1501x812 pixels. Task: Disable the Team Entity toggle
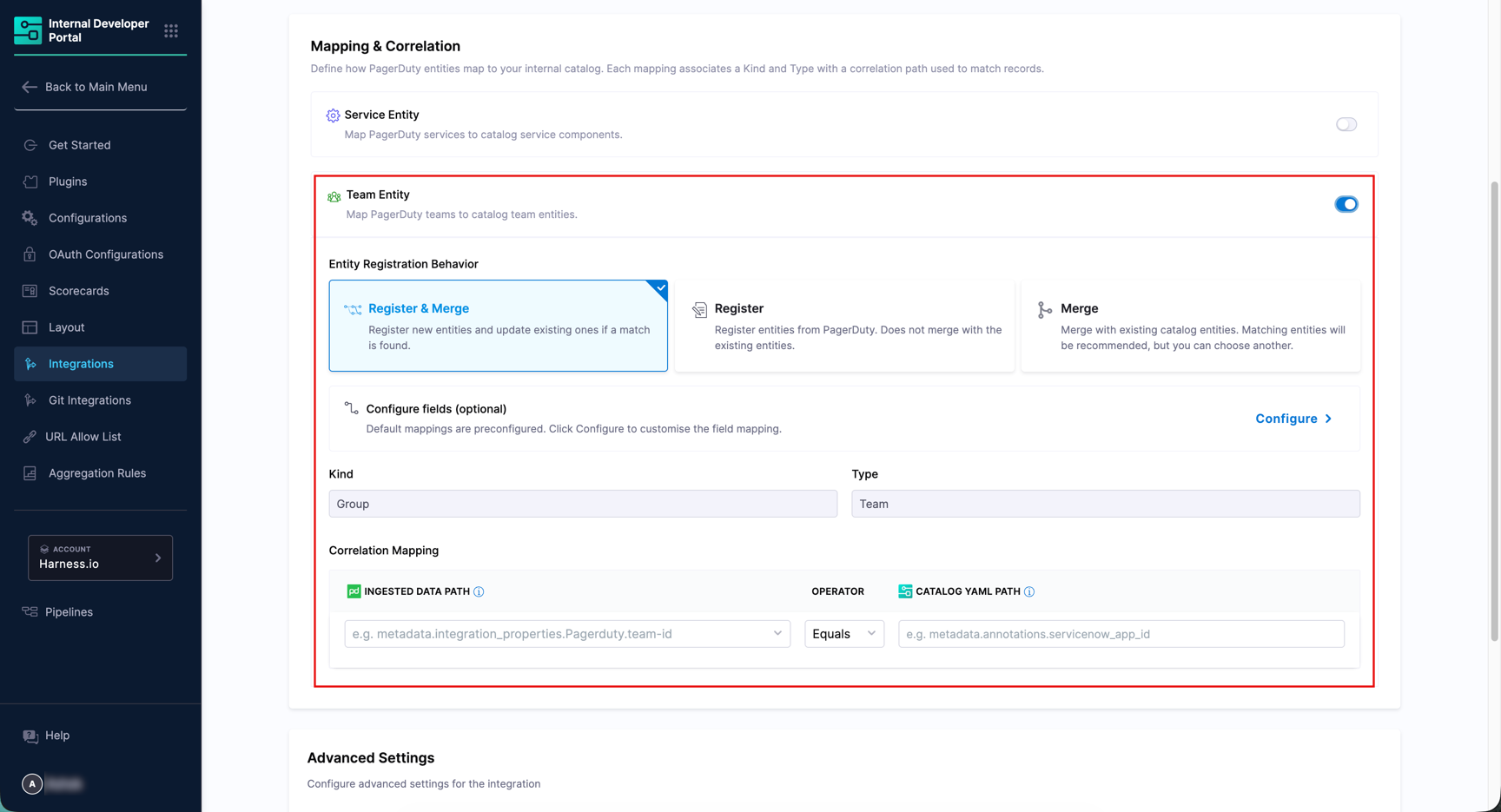(x=1346, y=204)
